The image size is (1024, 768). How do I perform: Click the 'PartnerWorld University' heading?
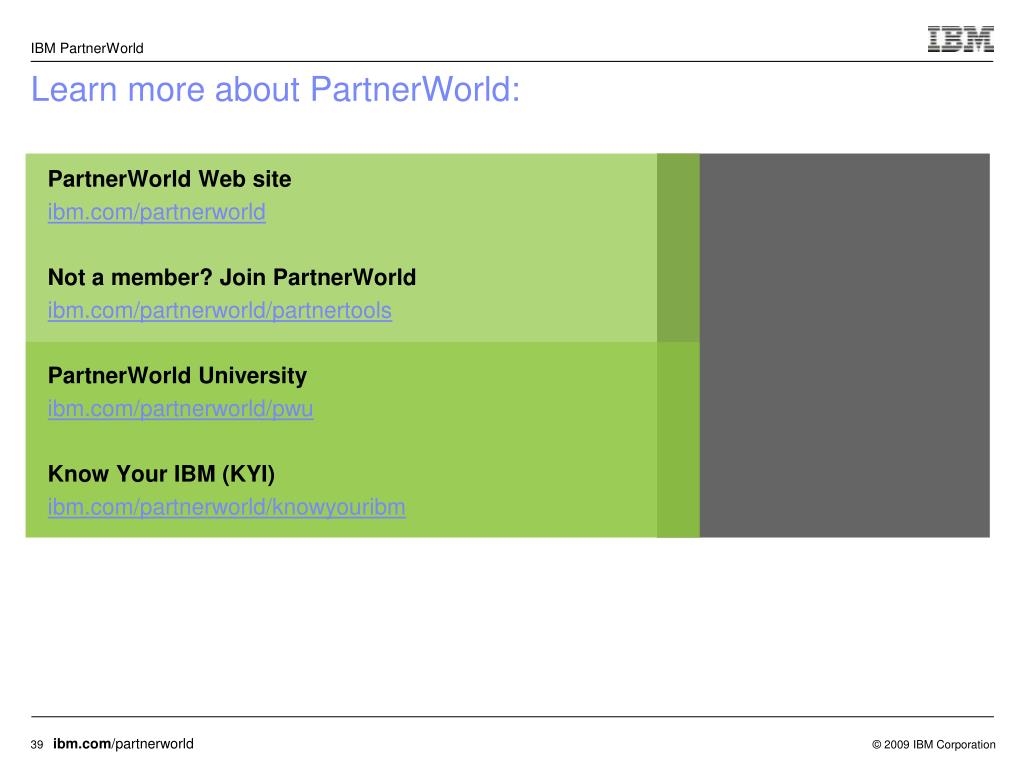pos(177,376)
